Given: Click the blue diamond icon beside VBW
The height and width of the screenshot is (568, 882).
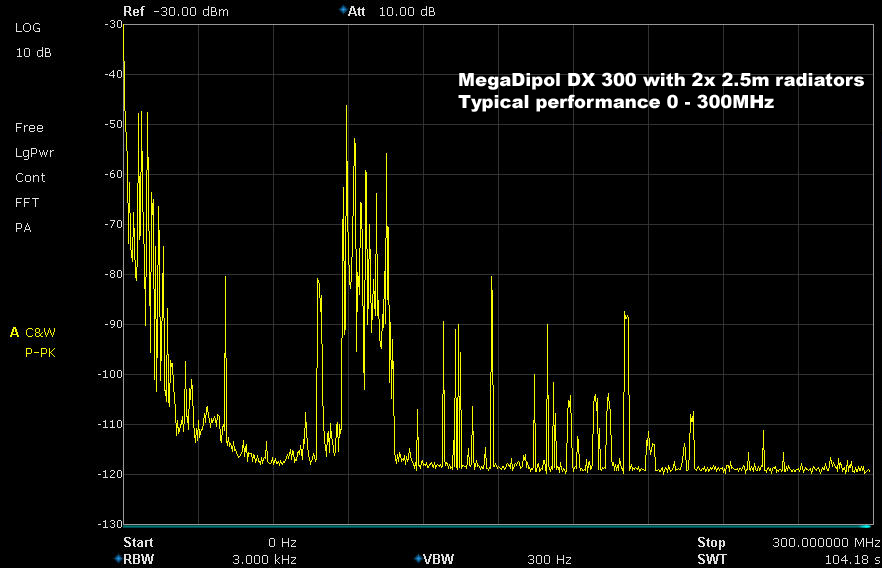Looking at the screenshot, I should point(418,558).
